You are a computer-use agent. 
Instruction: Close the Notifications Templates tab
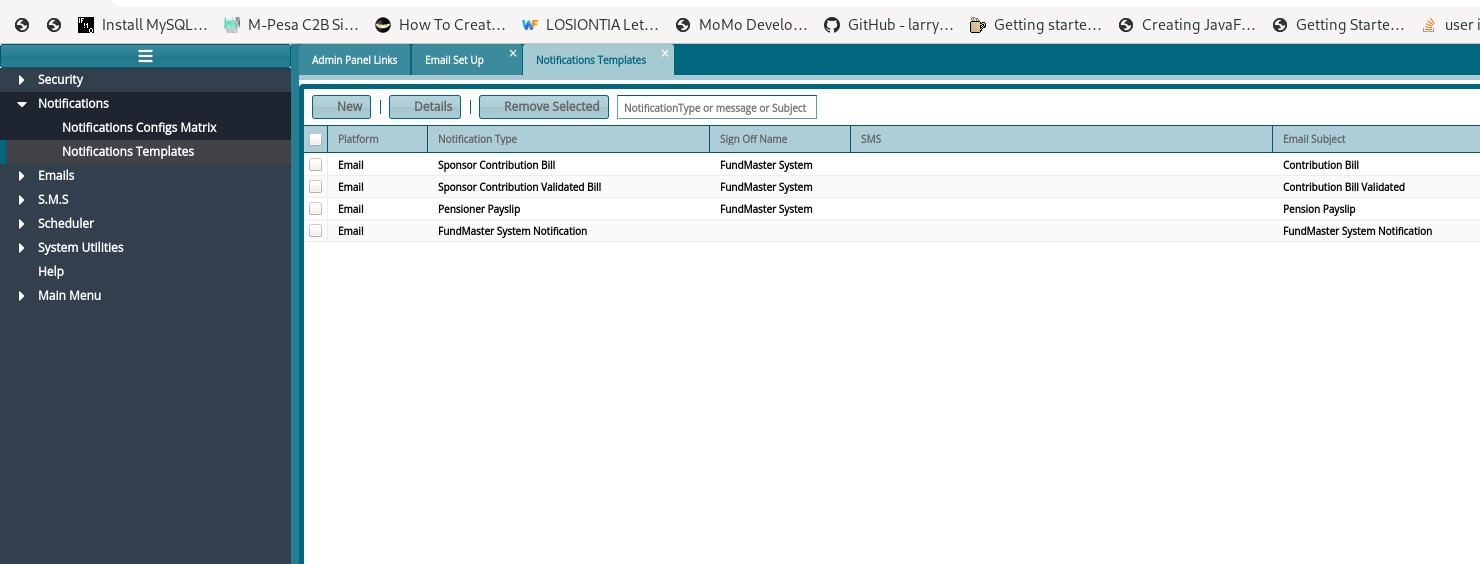pyautogui.click(x=665, y=53)
